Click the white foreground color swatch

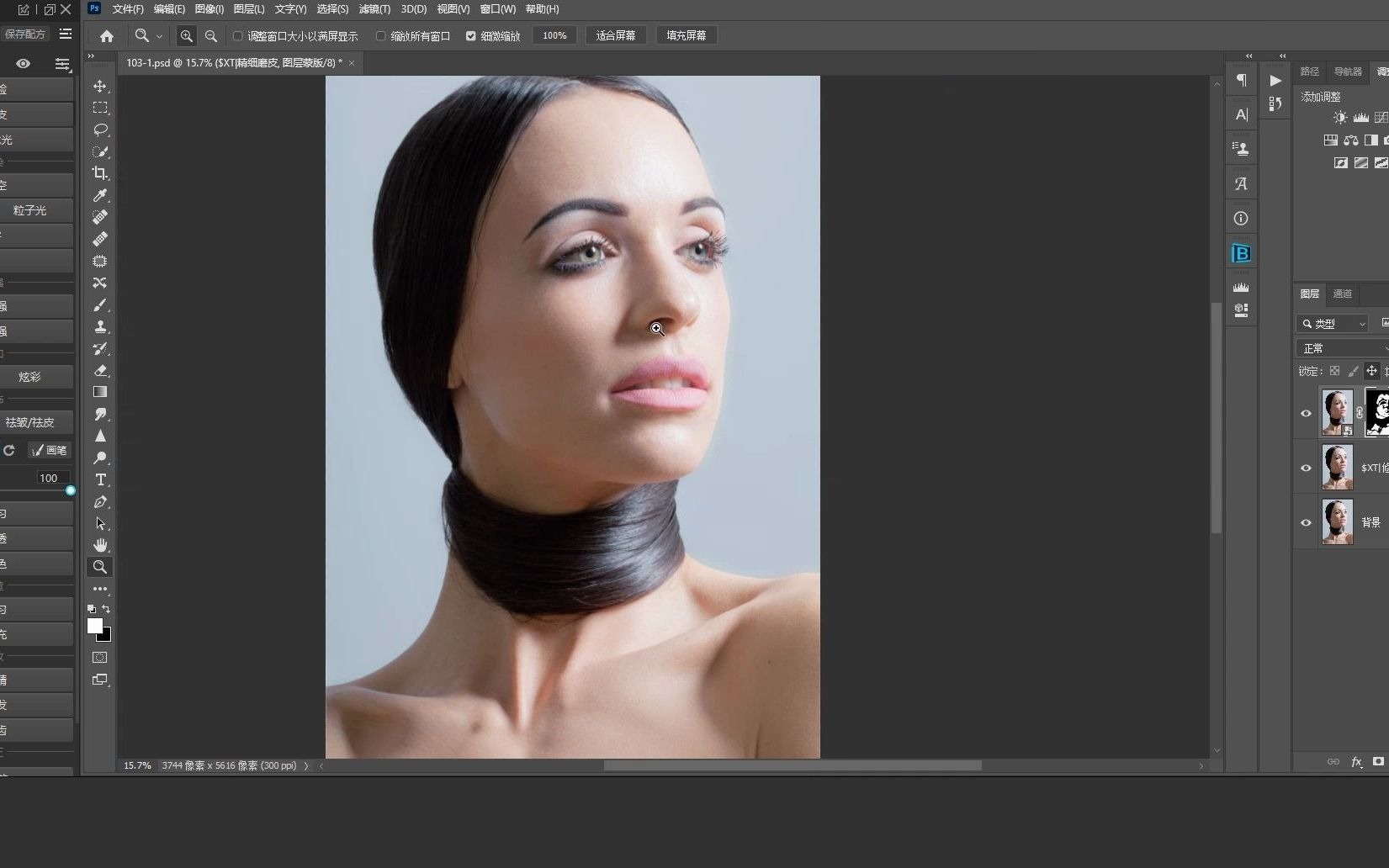pos(95,626)
